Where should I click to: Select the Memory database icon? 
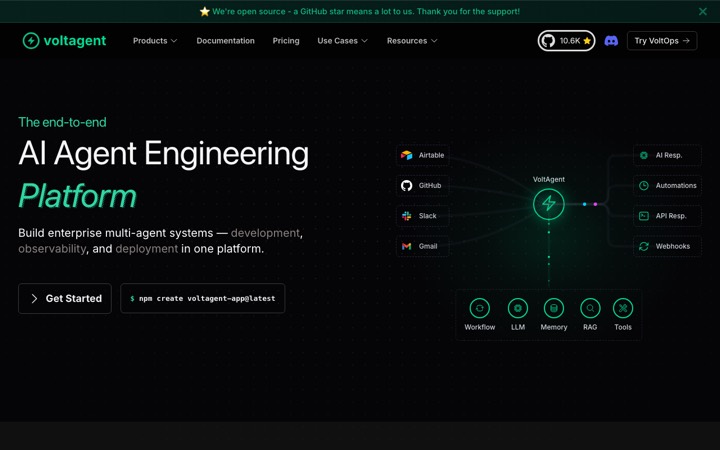[554, 308]
